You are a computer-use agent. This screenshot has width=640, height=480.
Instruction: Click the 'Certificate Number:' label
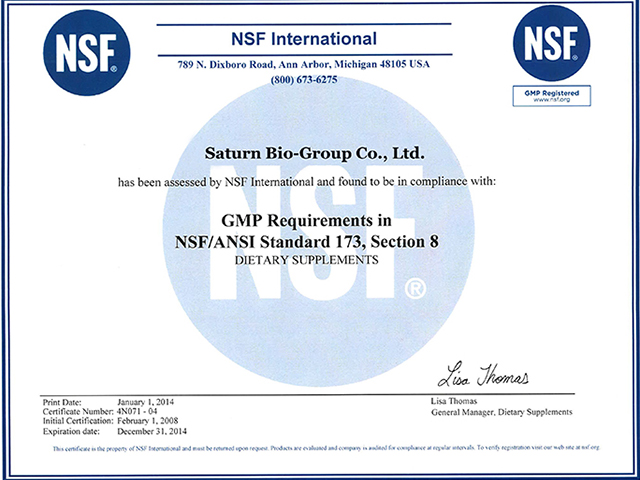(x=78, y=411)
